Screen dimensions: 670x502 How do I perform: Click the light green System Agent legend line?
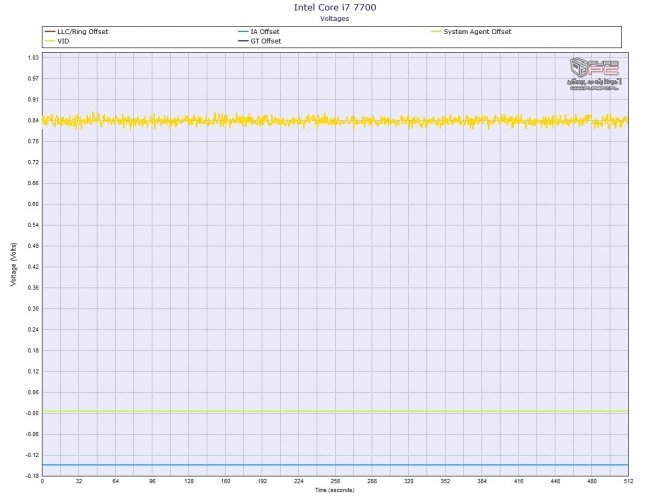[x=437, y=32]
